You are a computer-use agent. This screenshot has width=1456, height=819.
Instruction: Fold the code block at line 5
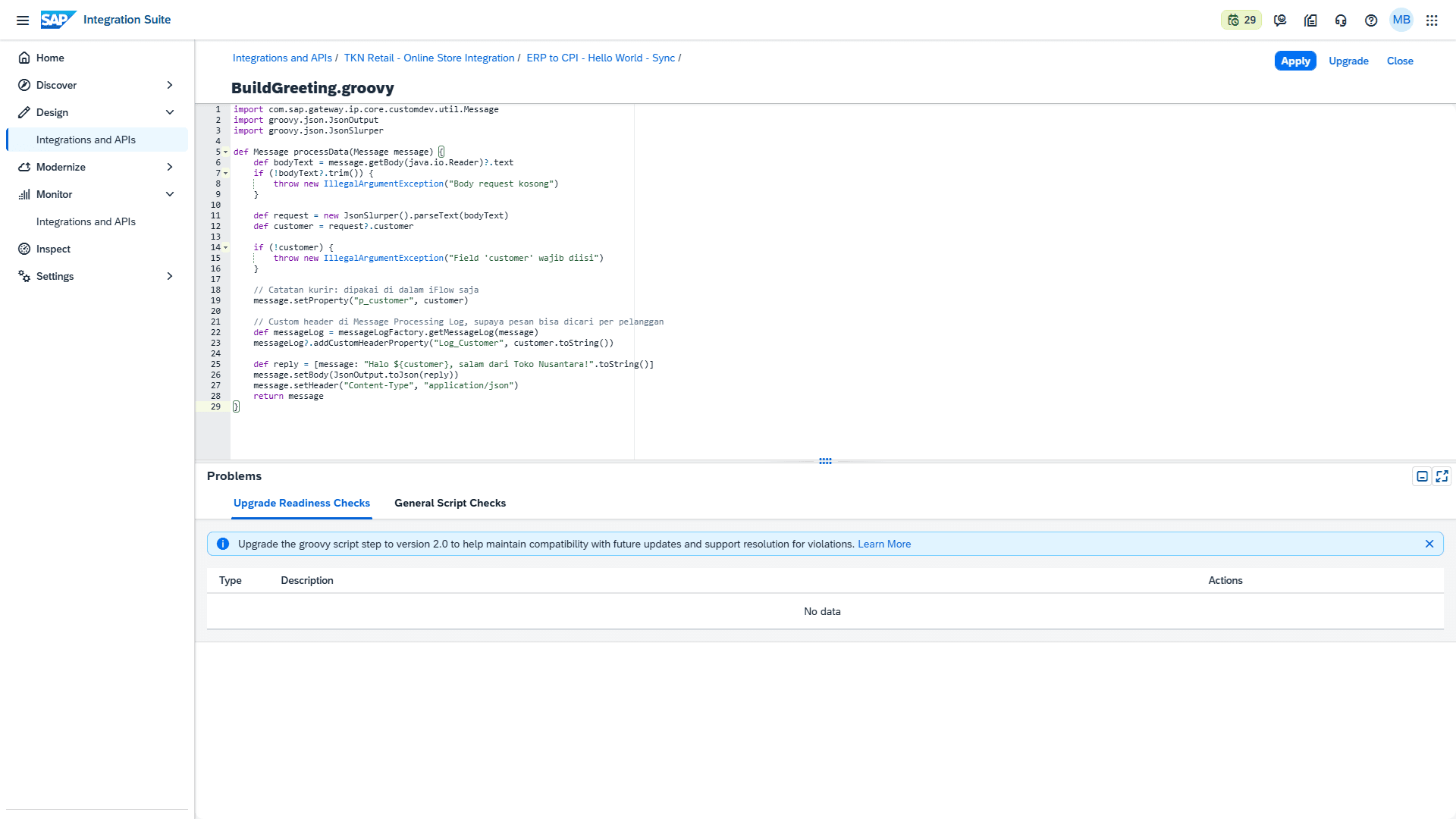(x=225, y=152)
